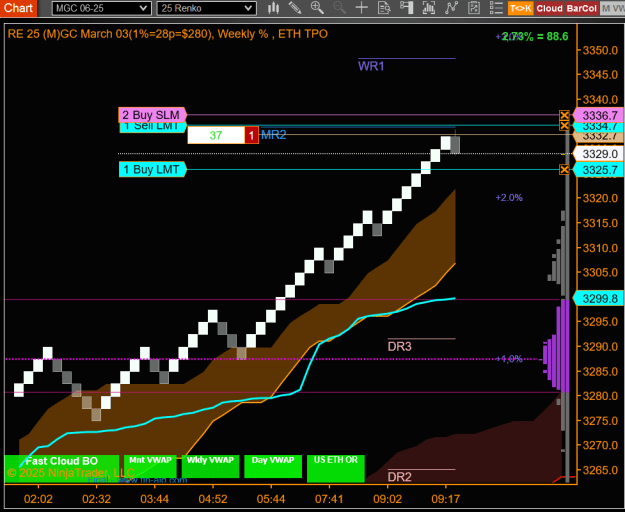625x512 pixels.
Task: Select the Chart tab
Action: 18,8
